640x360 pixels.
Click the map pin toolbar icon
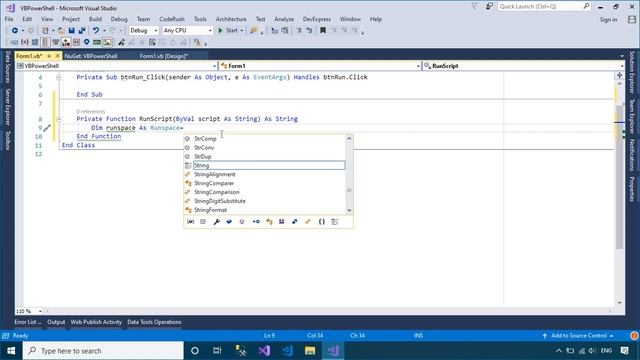pyautogui.click(x=87, y=42)
